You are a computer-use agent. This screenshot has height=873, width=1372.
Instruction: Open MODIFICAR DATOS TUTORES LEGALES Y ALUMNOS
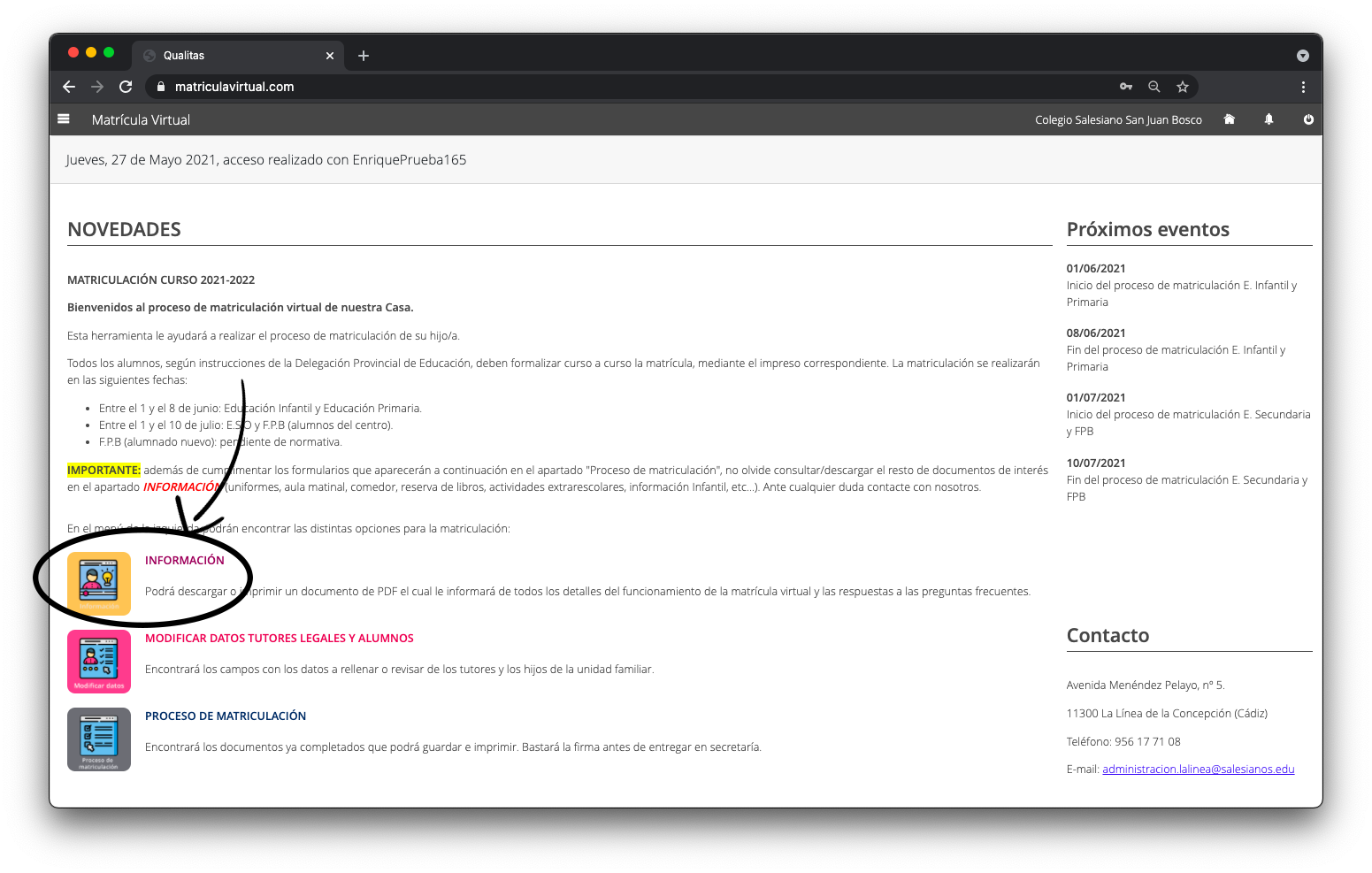point(280,638)
